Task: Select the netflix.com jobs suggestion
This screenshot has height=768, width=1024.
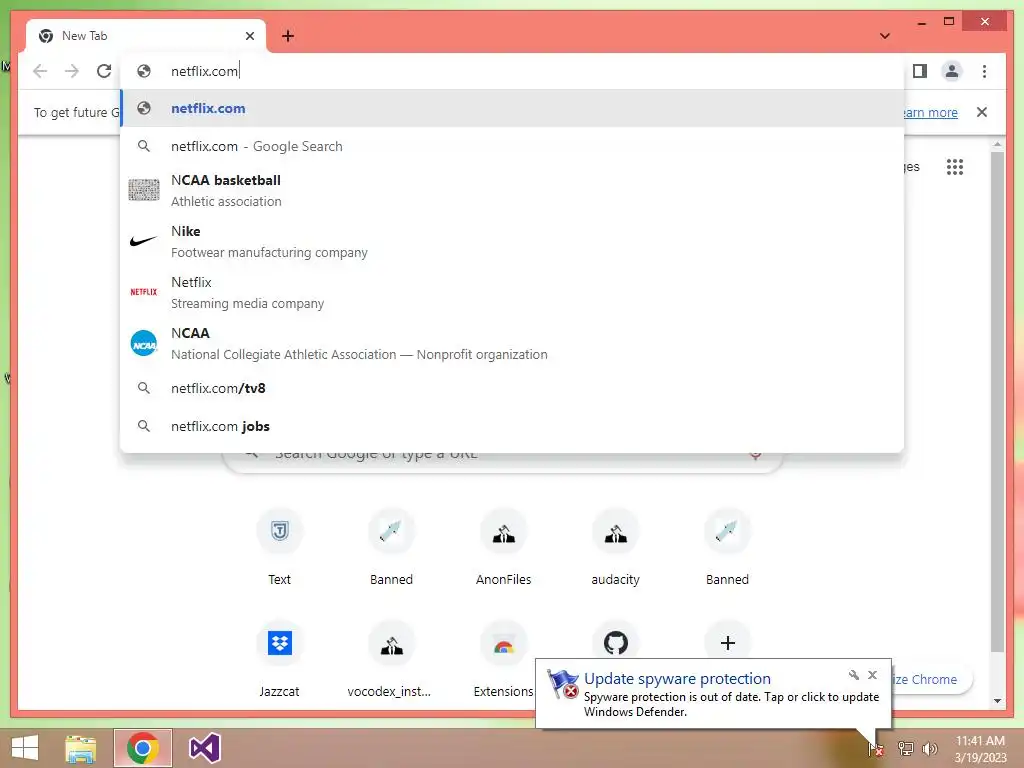Action: click(513, 426)
